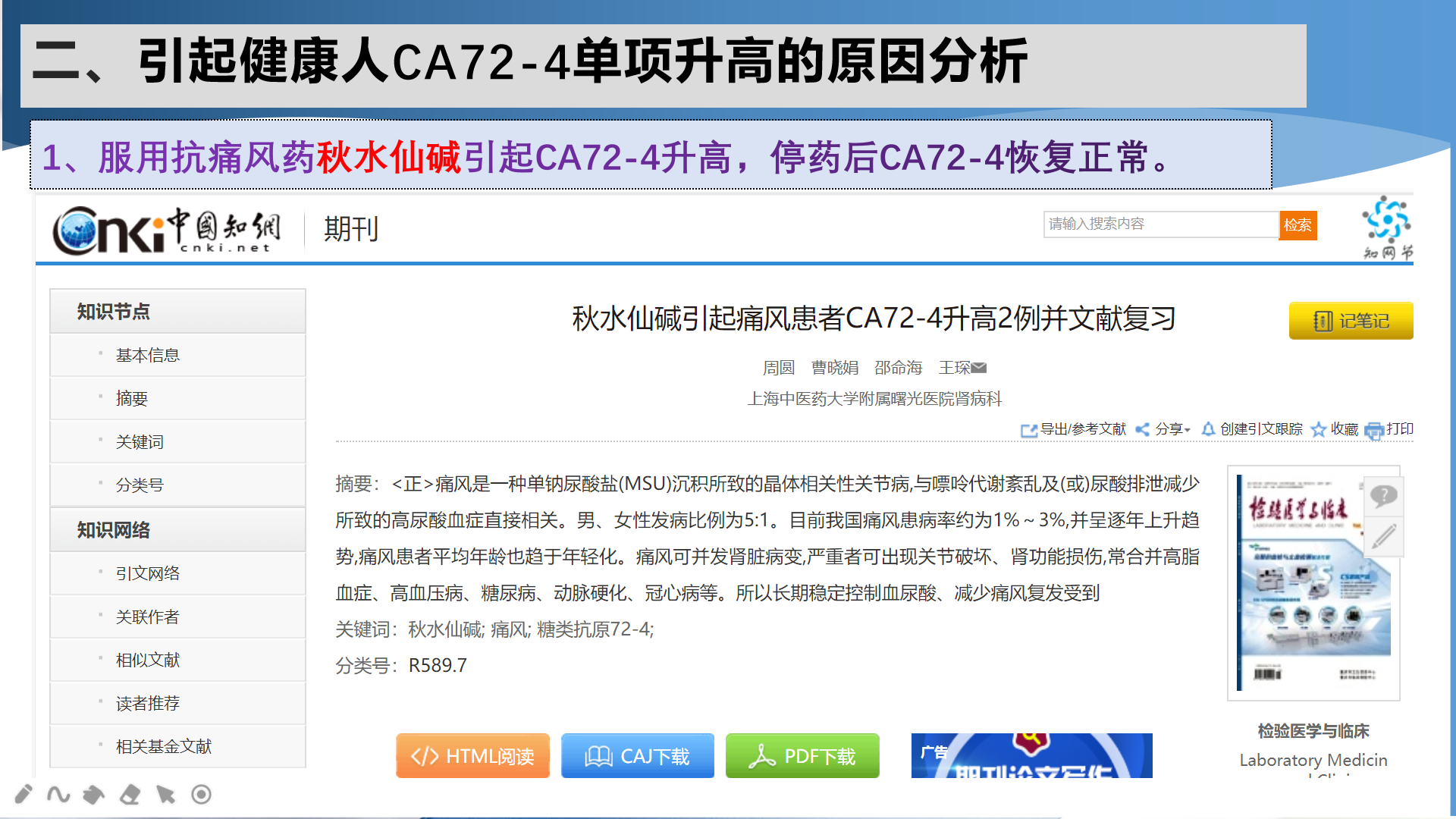The image size is (1456, 819).
Task: Select the arrow pointer tool
Action: click(165, 795)
